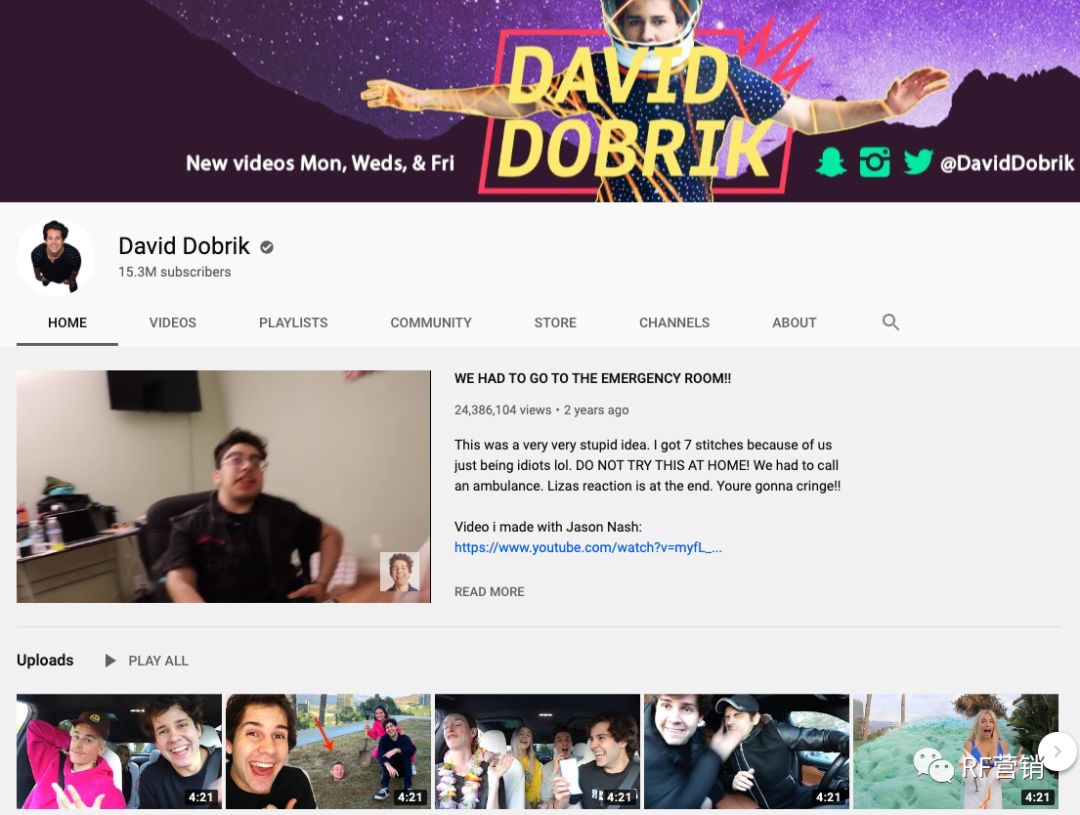
Task: Open the Snapchat icon in the banner
Action: (831, 163)
